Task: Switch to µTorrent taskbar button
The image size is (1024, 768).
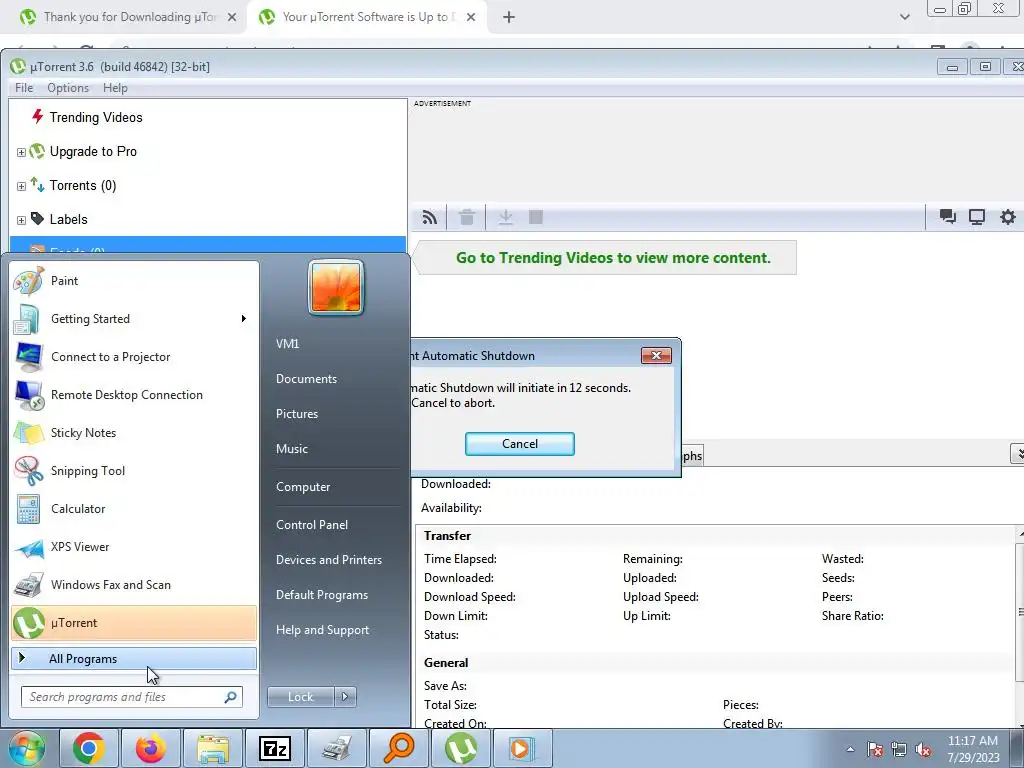Action: coord(460,748)
